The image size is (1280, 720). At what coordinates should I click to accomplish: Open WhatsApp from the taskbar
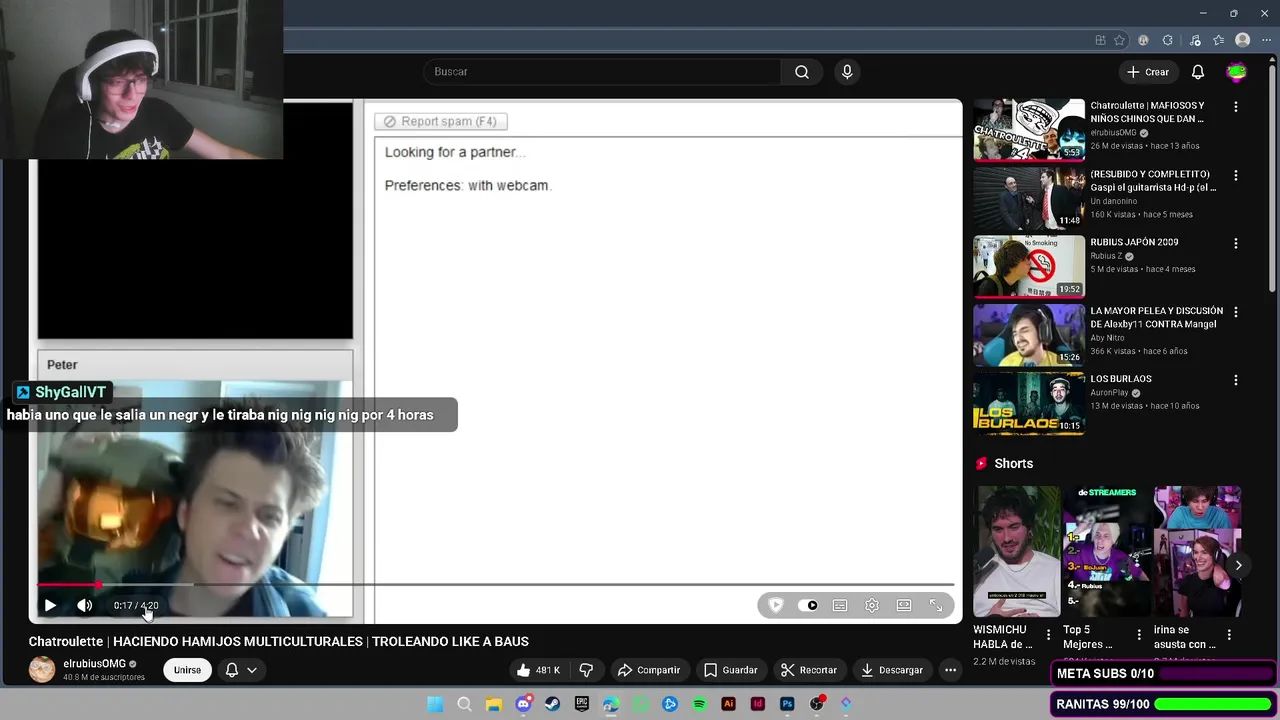[x=640, y=704]
